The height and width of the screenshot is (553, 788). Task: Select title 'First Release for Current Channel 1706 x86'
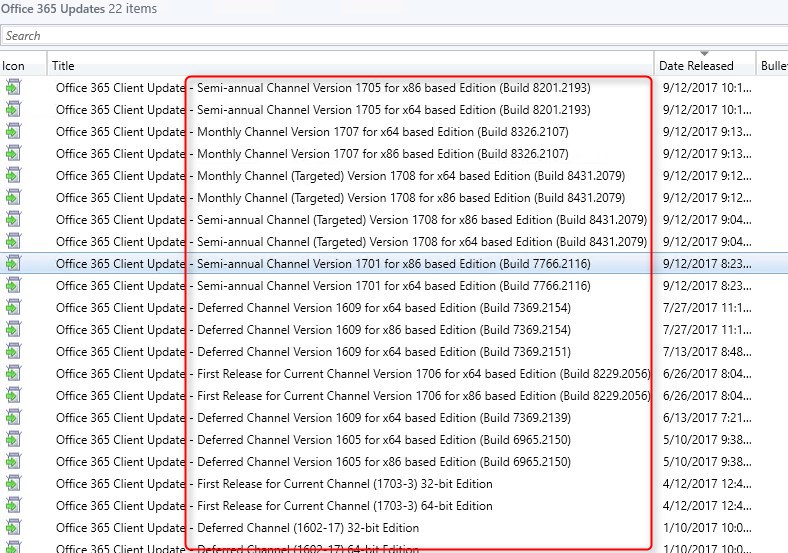[x=353, y=396]
